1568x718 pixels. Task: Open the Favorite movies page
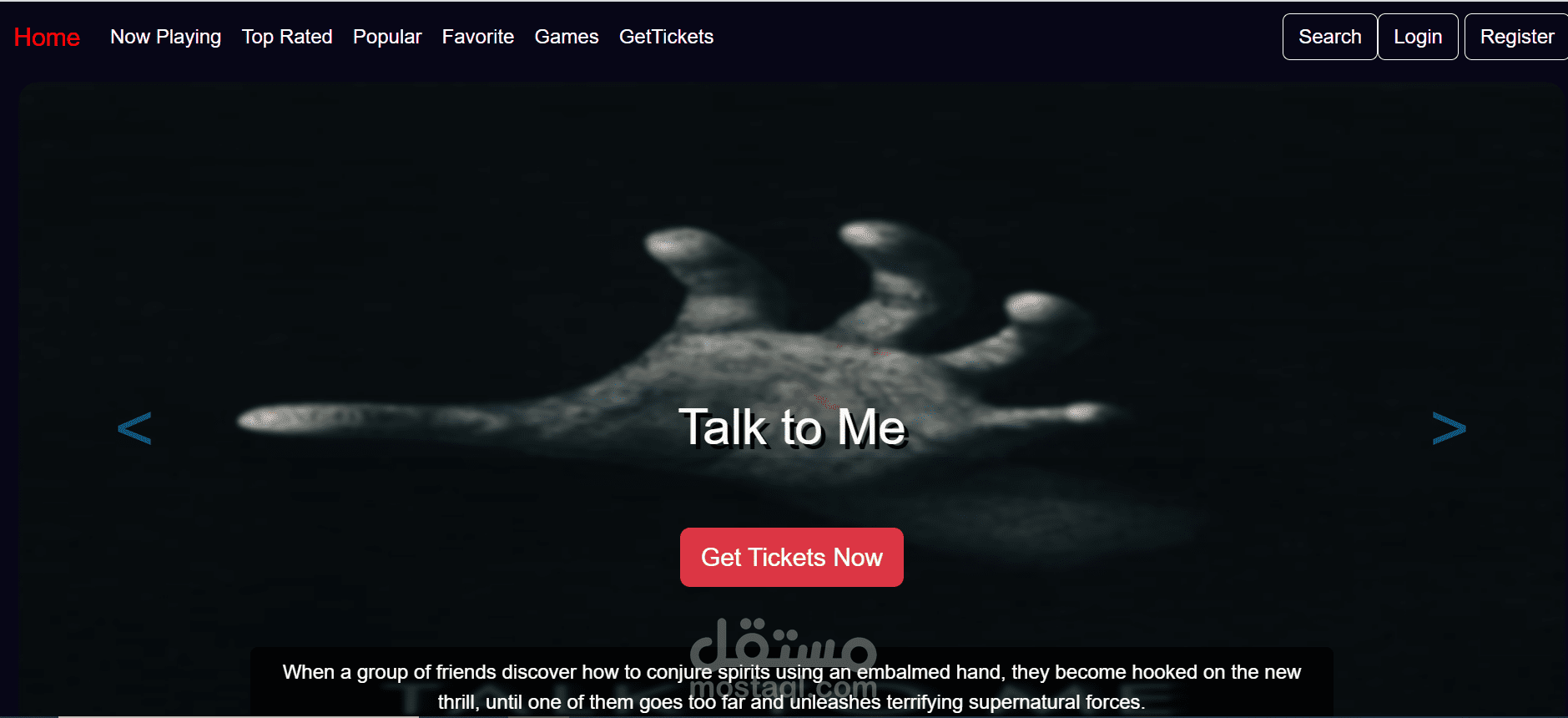coord(478,37)
